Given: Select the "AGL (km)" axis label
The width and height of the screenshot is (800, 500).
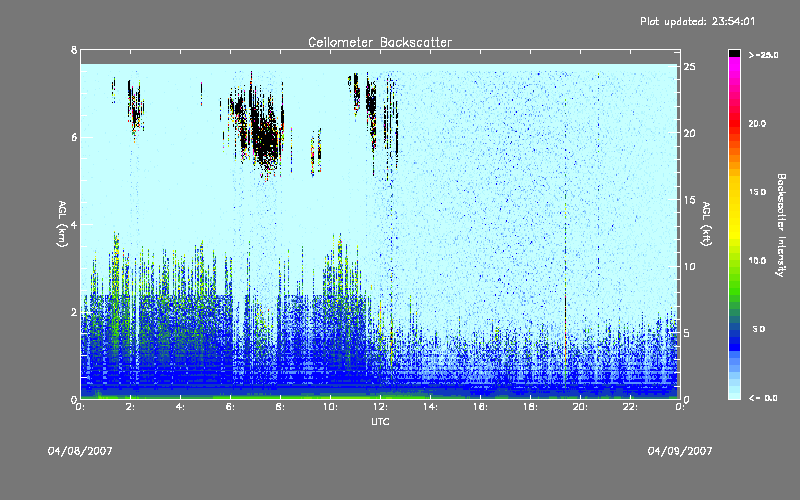Looking at the screenshot, I should click(62, 224).
